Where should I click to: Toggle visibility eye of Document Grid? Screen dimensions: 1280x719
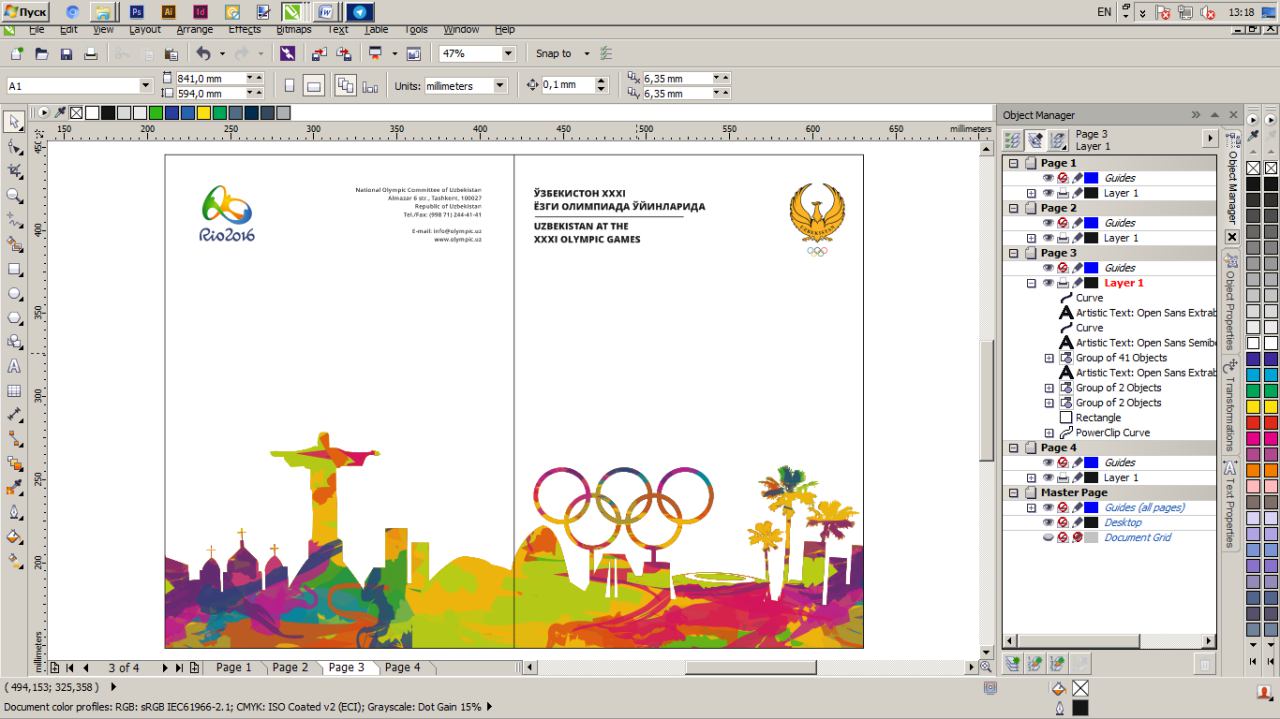[x=1048, y=538]
